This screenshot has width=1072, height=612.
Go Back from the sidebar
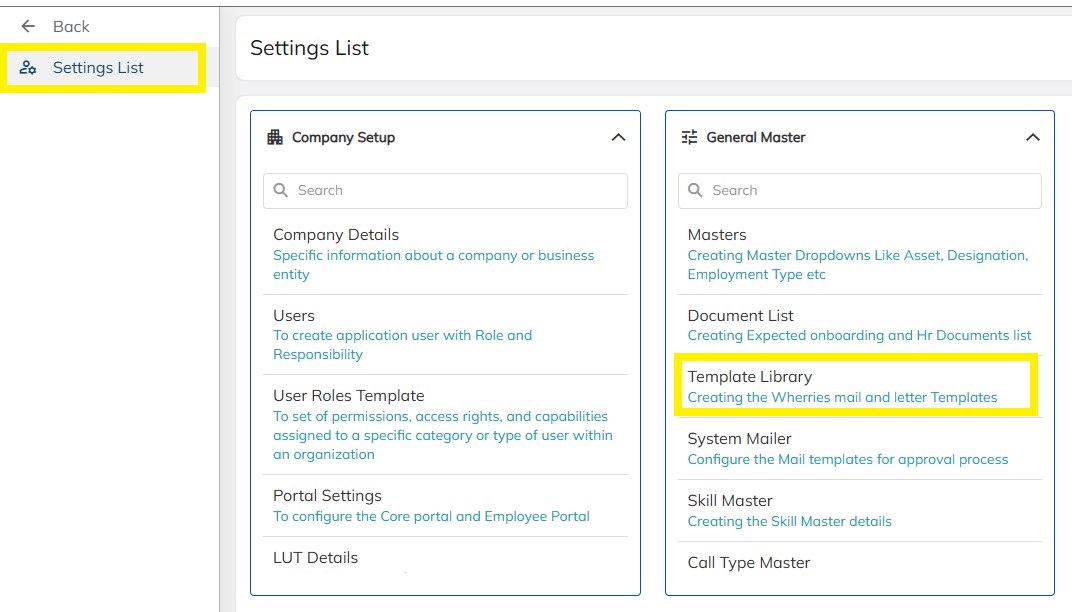tap(70, 27)
